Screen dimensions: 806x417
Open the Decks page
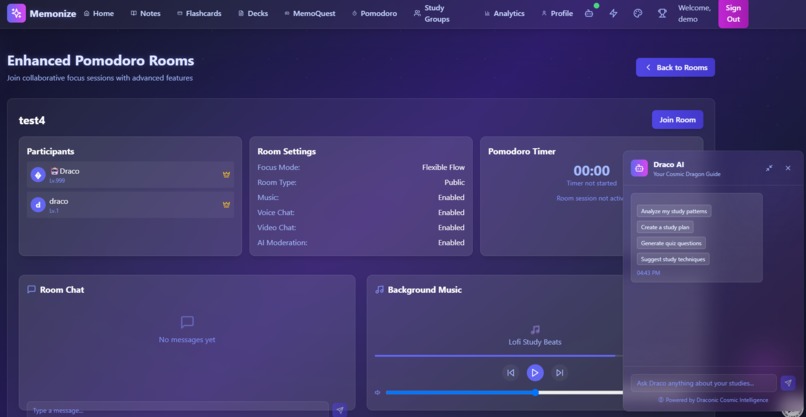pos(253,14)
